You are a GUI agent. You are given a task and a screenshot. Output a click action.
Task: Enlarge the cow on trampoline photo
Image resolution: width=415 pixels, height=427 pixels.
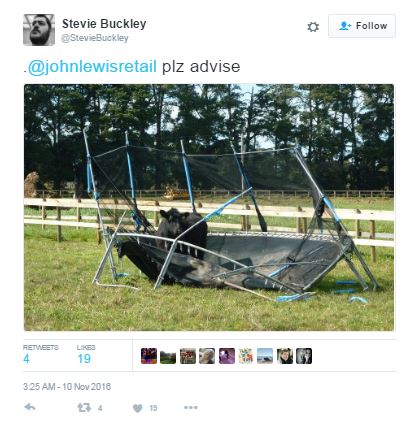click(x=209, y=207)
